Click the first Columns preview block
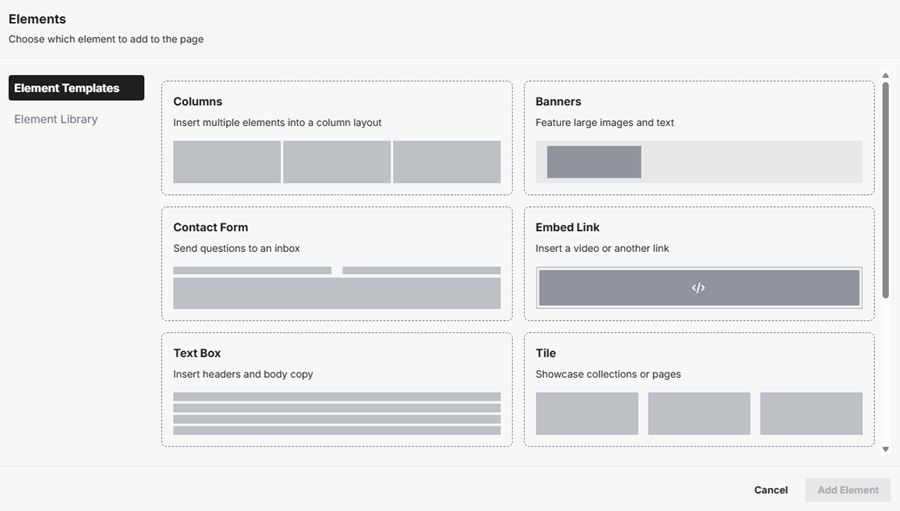Image resolution: width=900 pixels, height=511 pixels. point(227,162)
